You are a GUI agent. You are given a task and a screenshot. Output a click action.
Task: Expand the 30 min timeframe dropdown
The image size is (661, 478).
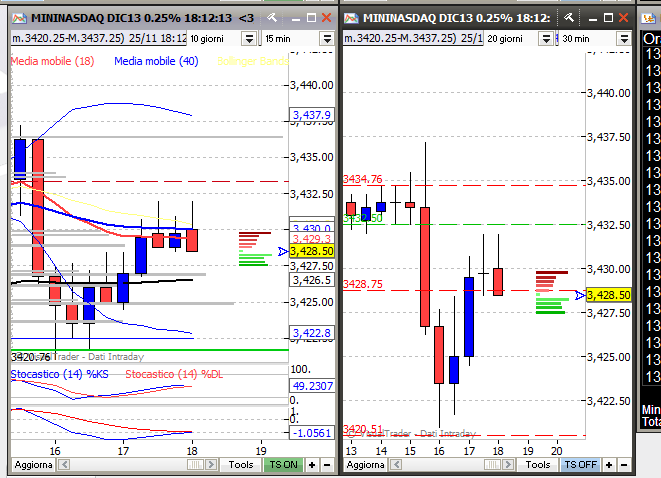623,39
